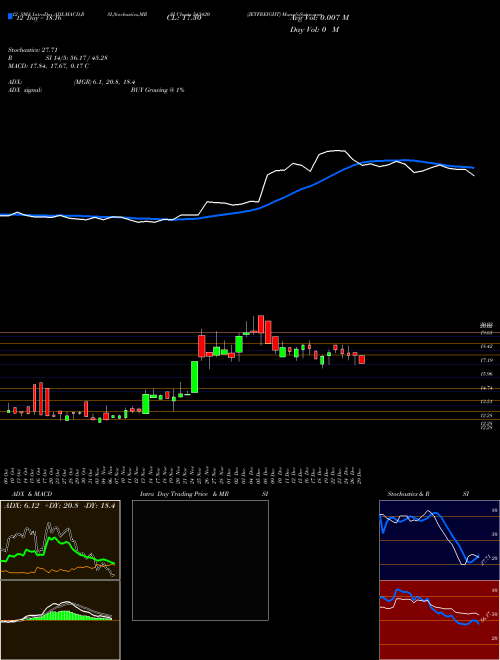Click the MACD histogram chart panel
This screenshot has width=500, height=660.
[x=60, y=620]
